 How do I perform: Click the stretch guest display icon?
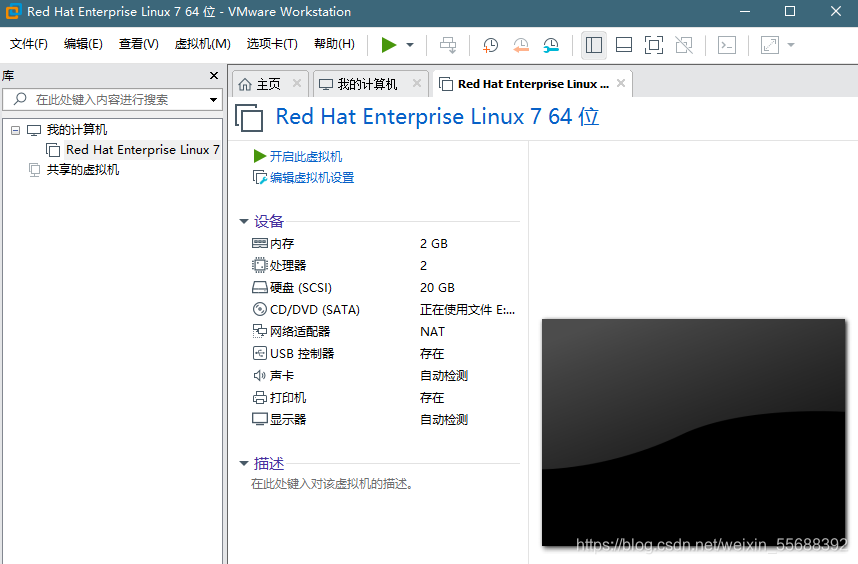(769, 45)
